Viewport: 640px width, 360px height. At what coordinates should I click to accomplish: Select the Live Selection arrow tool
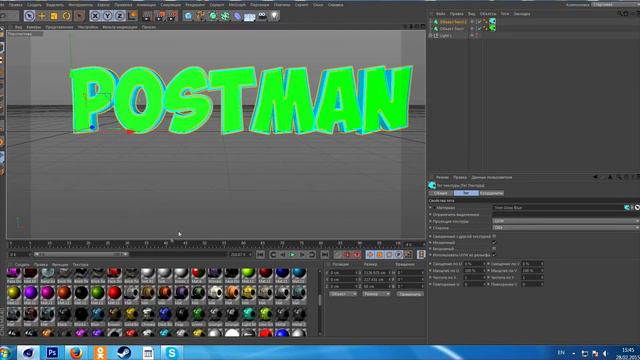tap(29, 16)
